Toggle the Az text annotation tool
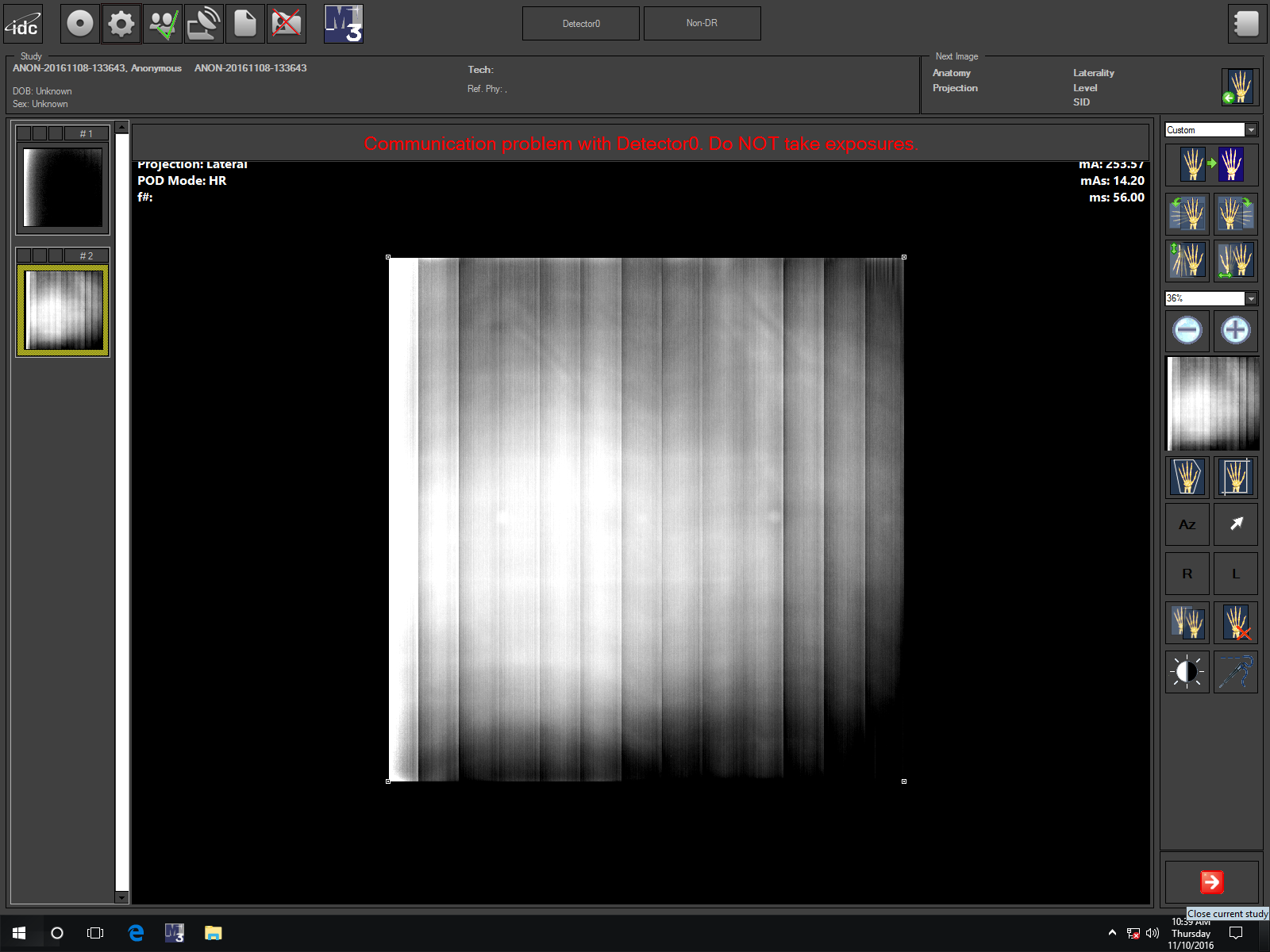 click(1187, 524)
